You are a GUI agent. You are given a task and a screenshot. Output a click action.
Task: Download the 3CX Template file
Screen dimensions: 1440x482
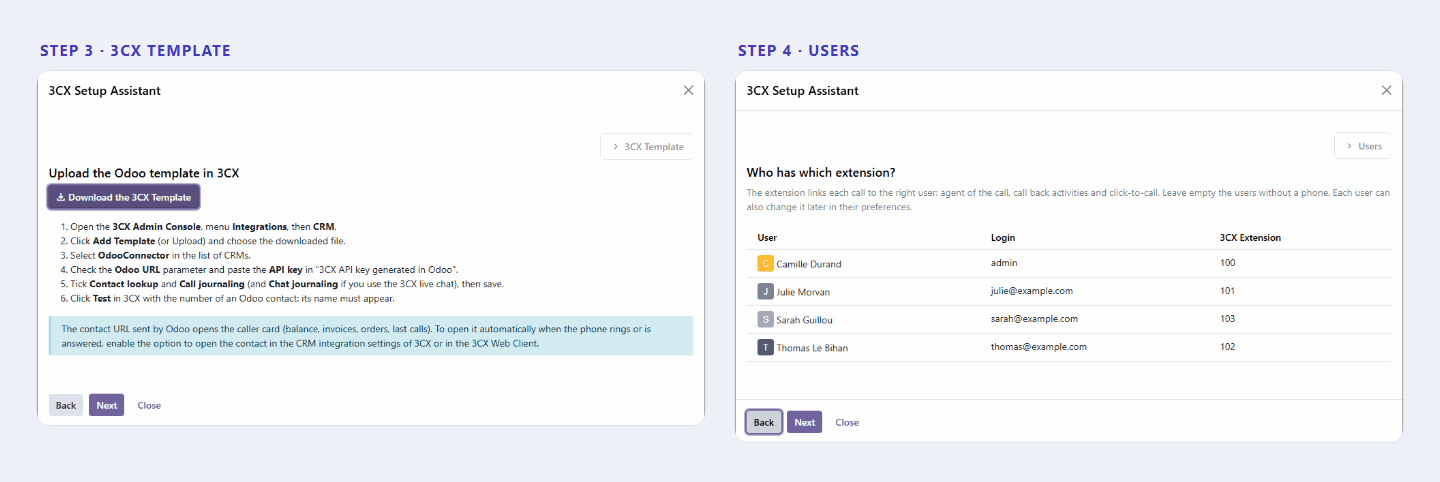[x=124, y=197]
